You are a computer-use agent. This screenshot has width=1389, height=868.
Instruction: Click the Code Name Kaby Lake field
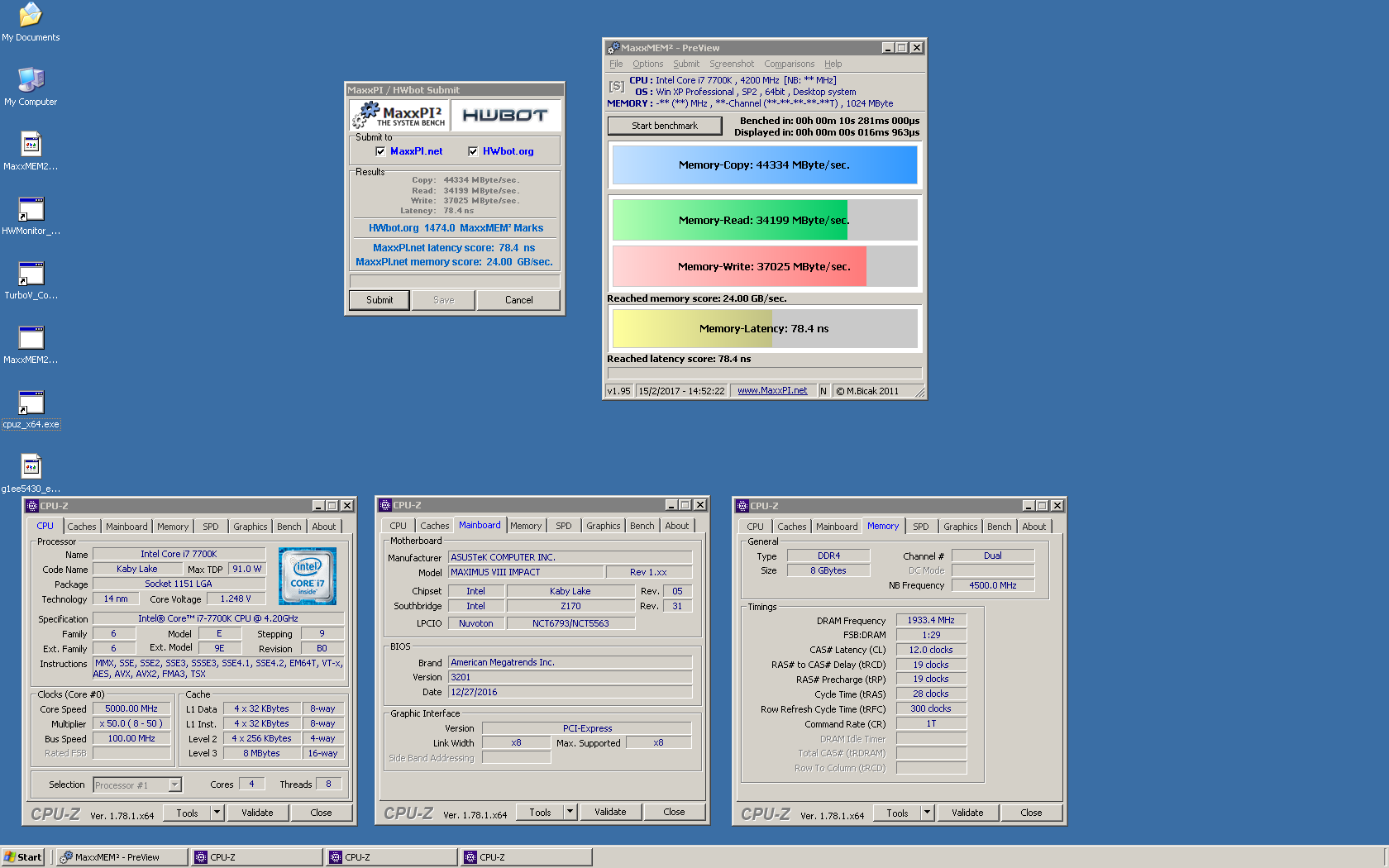tap(137, 569)
